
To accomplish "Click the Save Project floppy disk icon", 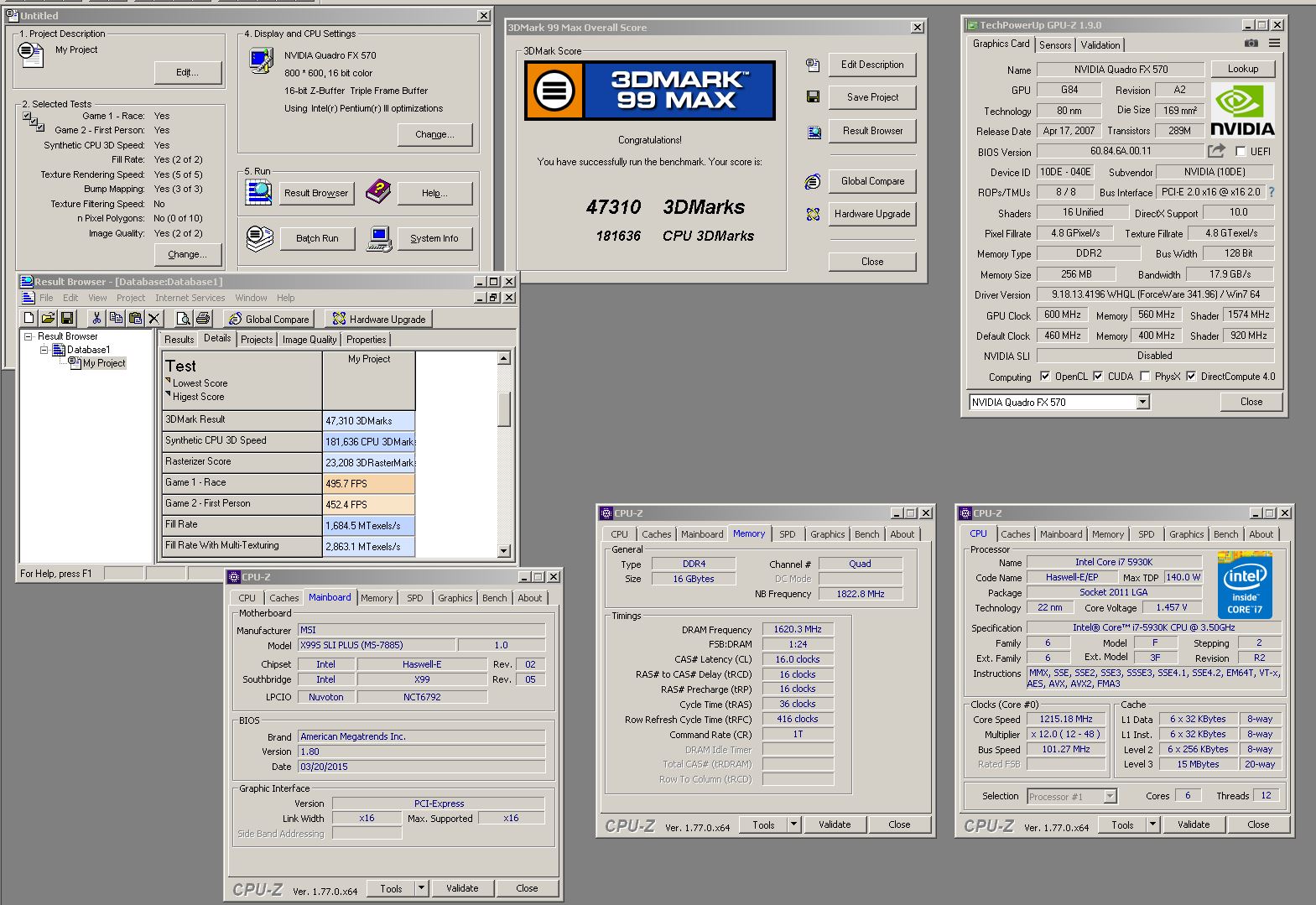I will [813, 97].
